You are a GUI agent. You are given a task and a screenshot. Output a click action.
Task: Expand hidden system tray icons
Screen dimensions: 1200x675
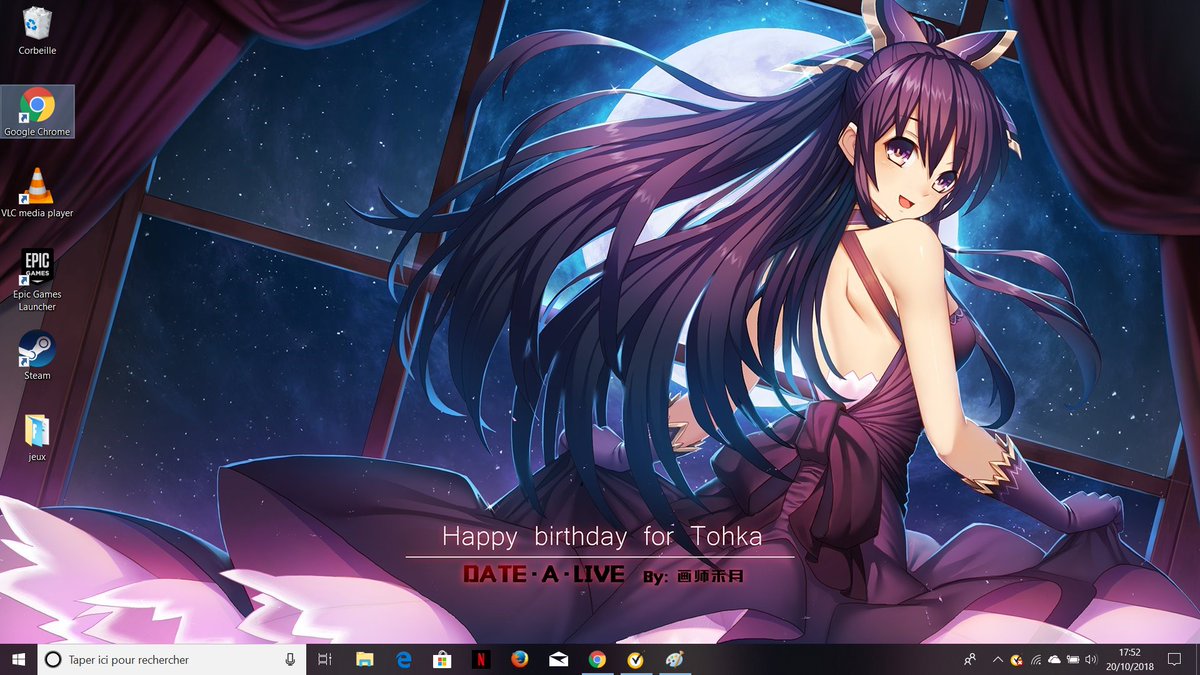click(x=997, y=659)
